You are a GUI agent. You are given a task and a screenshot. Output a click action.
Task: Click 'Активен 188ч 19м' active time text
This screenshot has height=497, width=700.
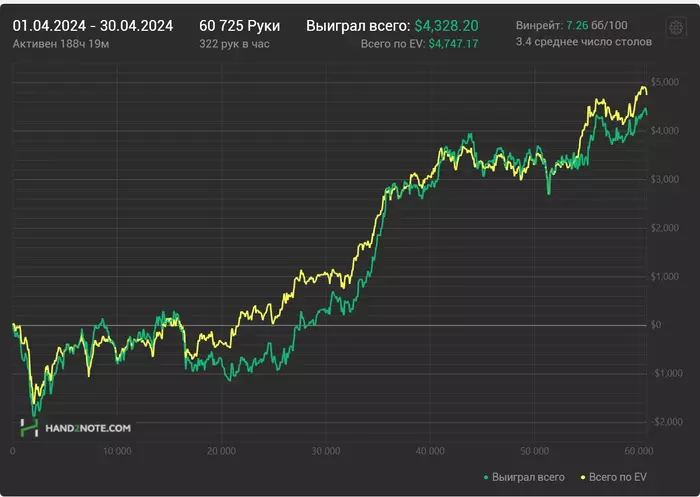pyautogui.click(x=62, y=44)
